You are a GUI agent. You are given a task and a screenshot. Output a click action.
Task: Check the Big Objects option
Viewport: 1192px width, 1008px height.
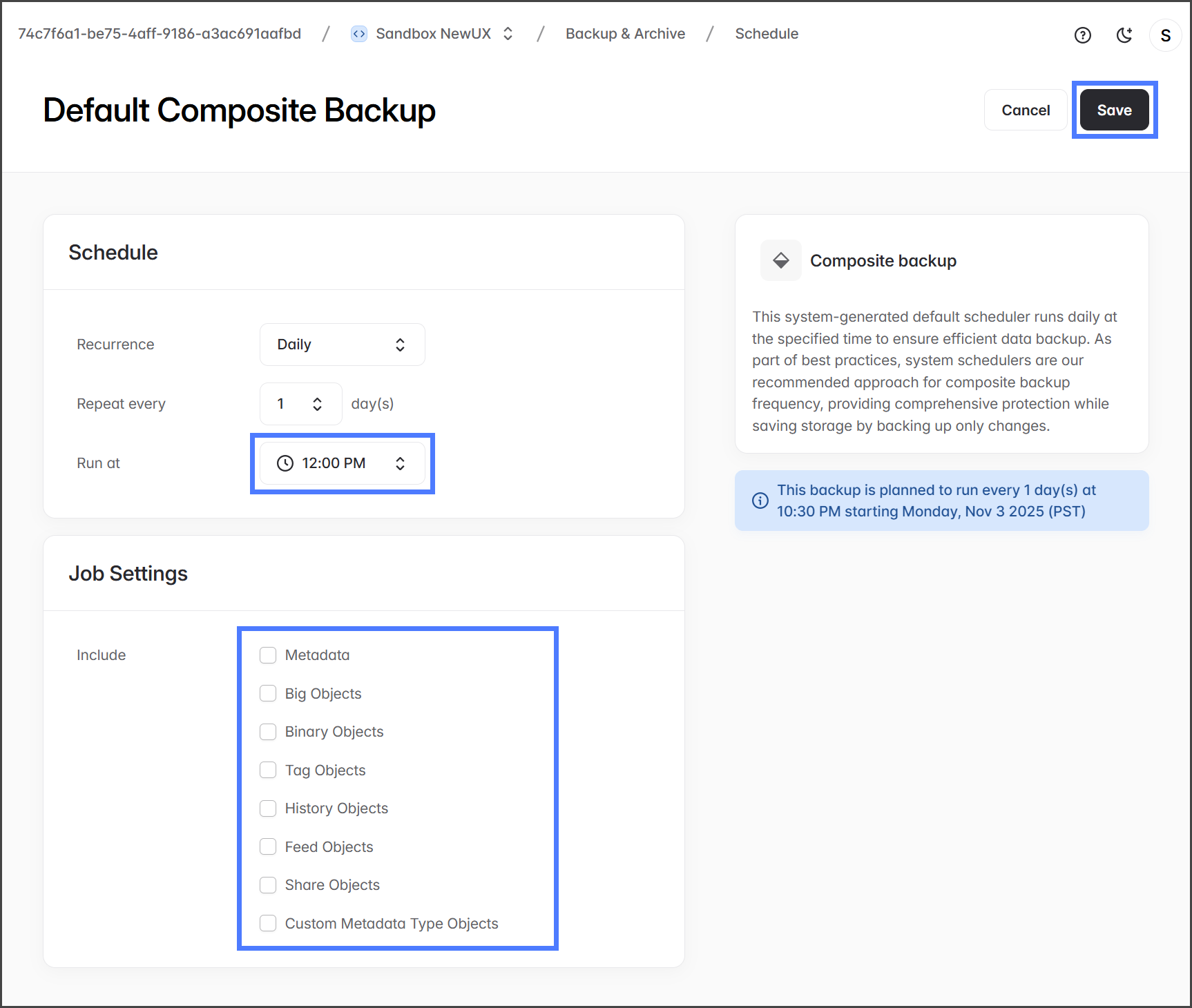pyautogui.click(x=268, y=693)
